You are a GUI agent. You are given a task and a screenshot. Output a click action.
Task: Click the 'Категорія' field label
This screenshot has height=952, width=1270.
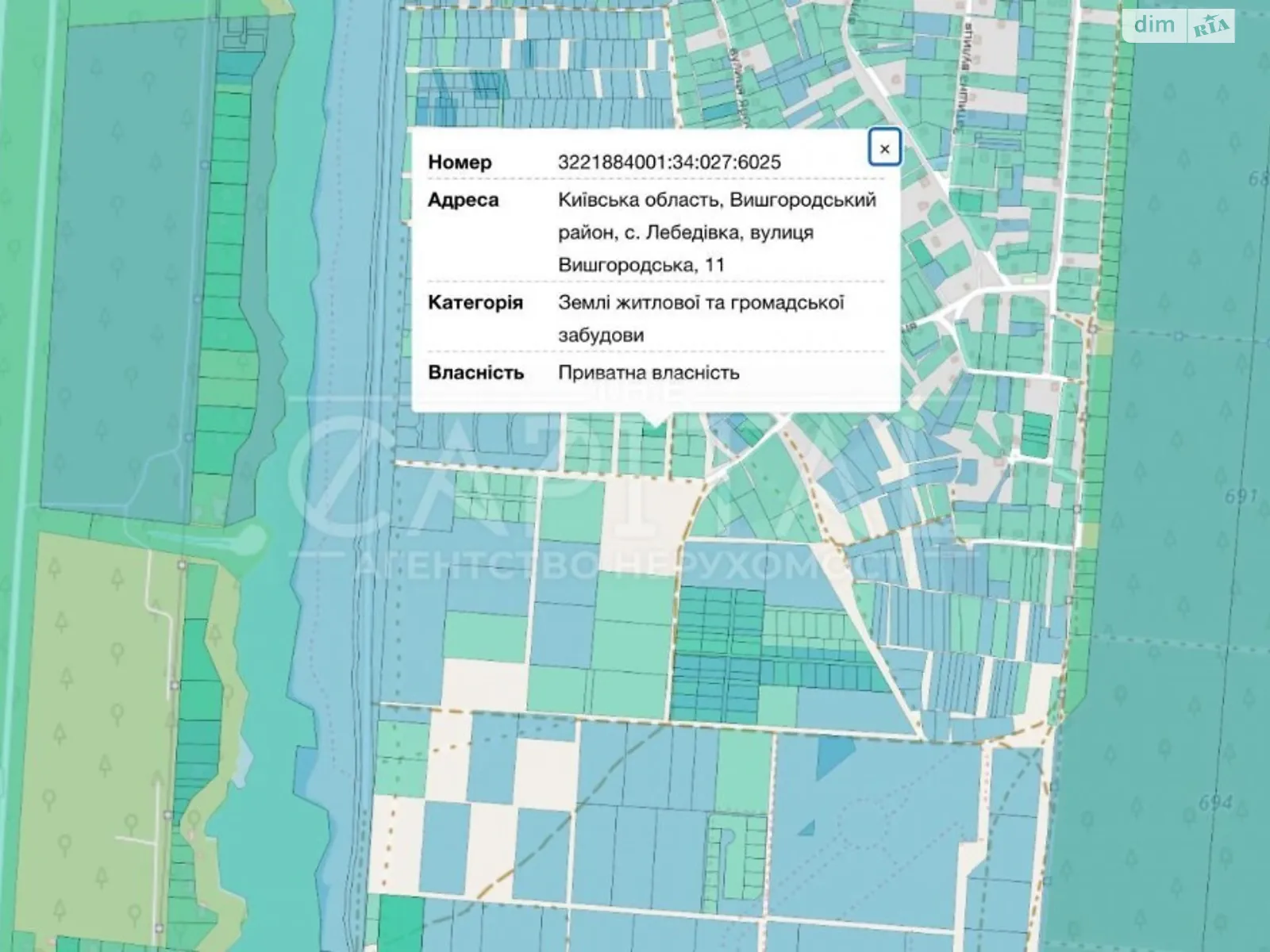coord(475,302)
